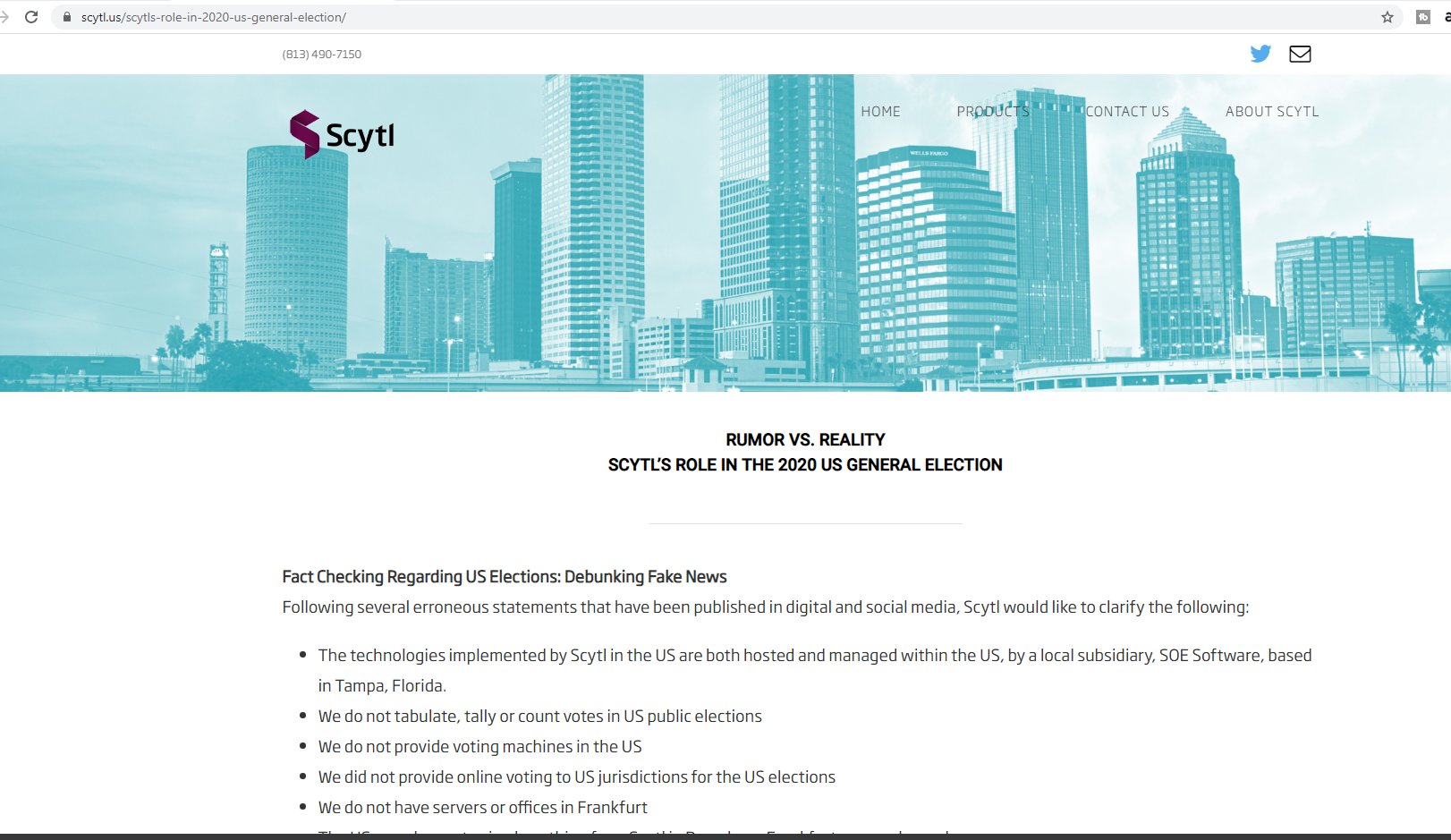1451x840 pixels.
Task: Click the "Following several erroneous statements" sentence
Action: (766, 607)
